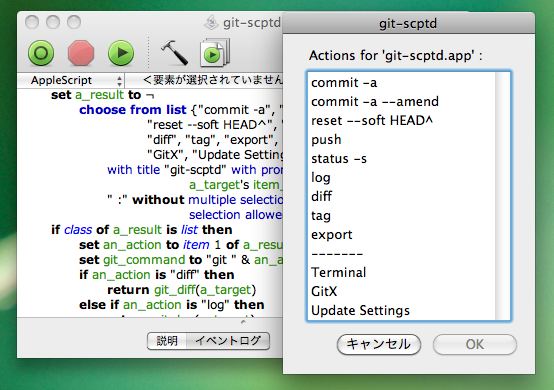Click the close button of script editor window

(32, 22)
